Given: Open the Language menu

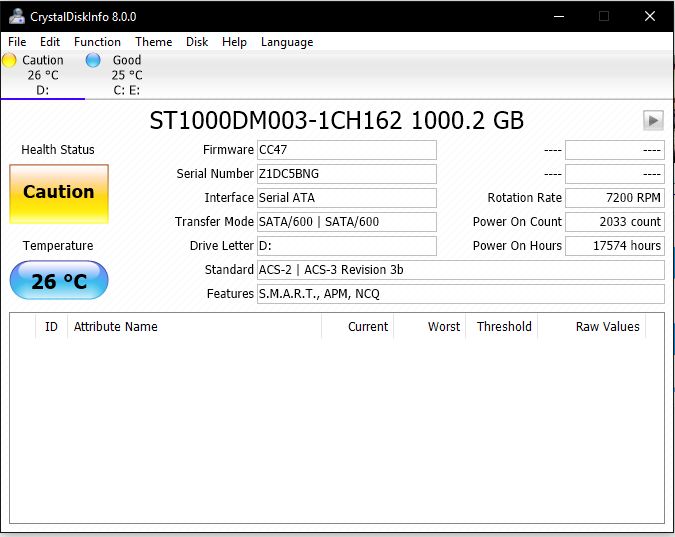Looking at the screenshot, I should pos(287,42).
